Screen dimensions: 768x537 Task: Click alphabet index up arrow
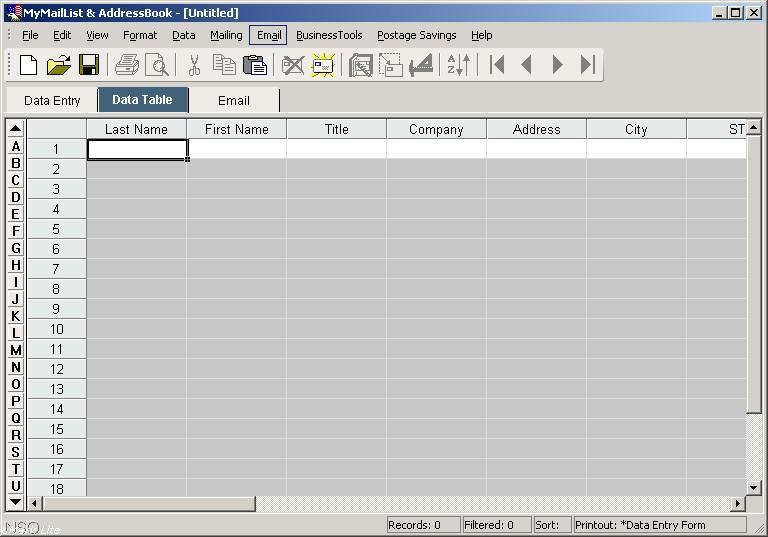tap(16, 129)
